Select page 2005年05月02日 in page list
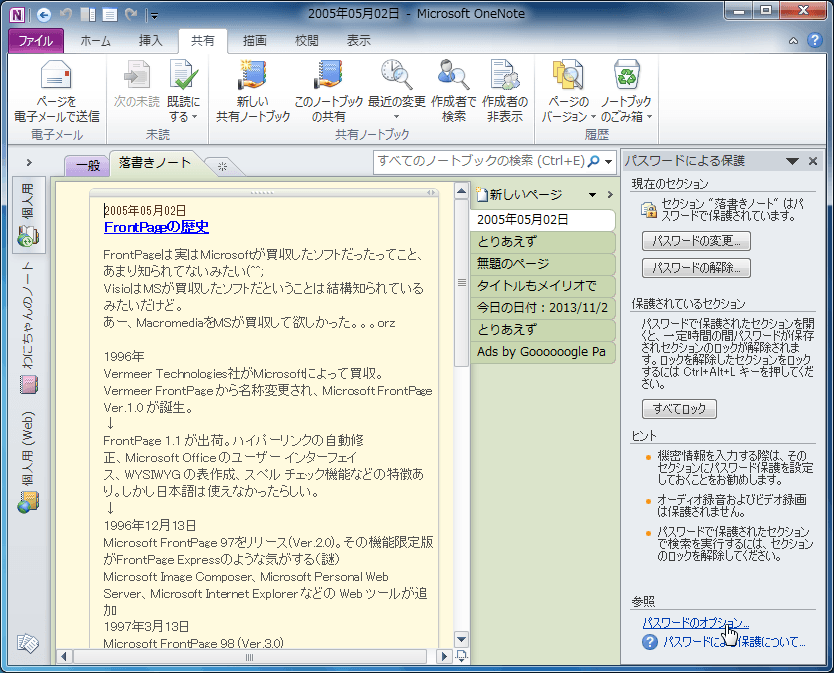834x673 pixels. tap(543, 220)
